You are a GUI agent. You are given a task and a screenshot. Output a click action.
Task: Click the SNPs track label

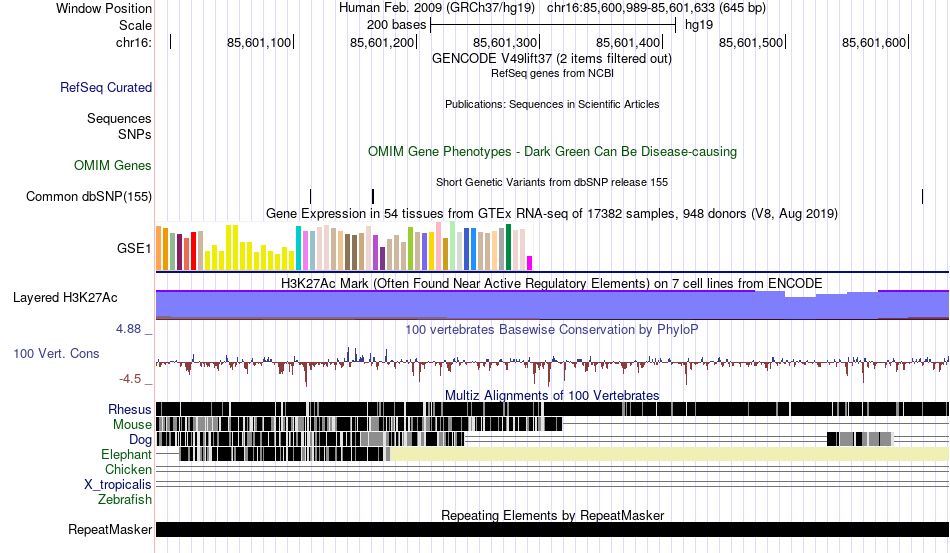tap(135, 134)
